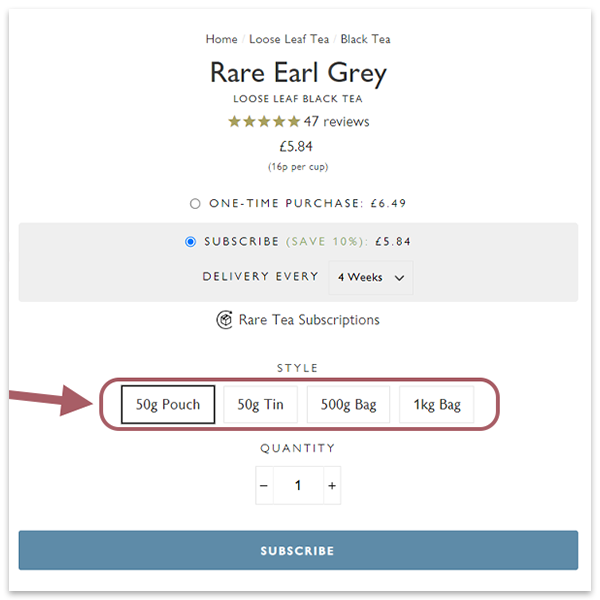This screenshot has height=600, width=600.
Task: Click the blue Subscribe button
Action: click(x=298, y=550)
